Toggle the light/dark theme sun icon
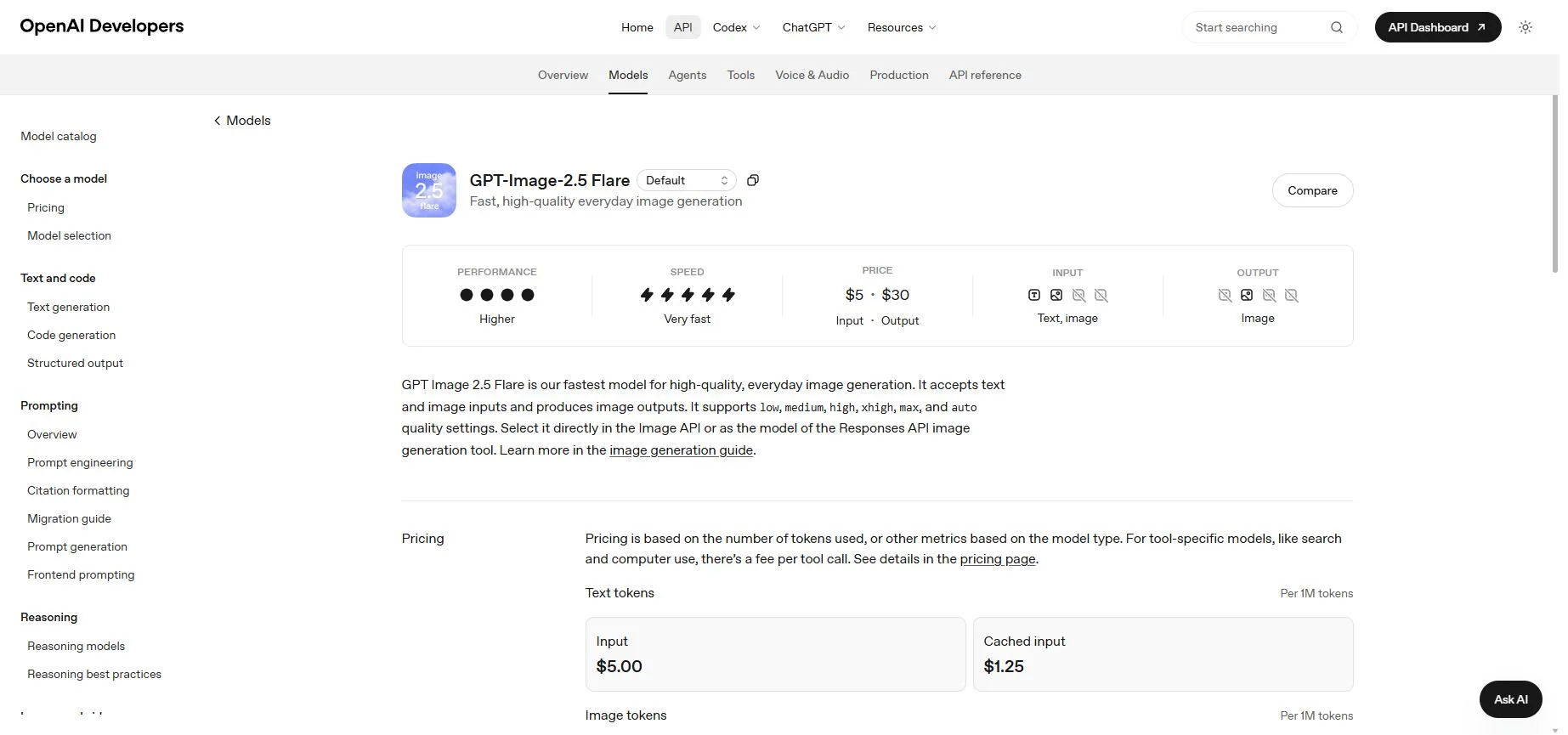 pos(1526,27)
